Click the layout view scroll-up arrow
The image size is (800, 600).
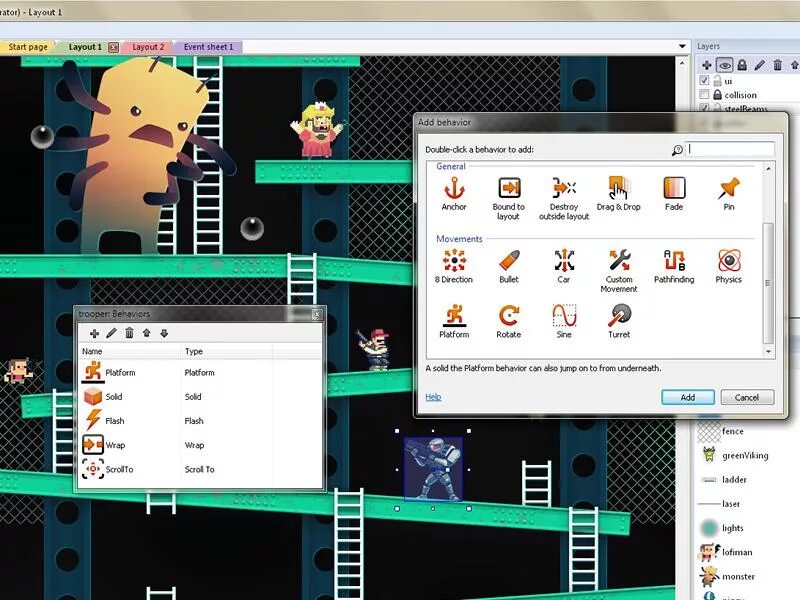pos(683,63)
